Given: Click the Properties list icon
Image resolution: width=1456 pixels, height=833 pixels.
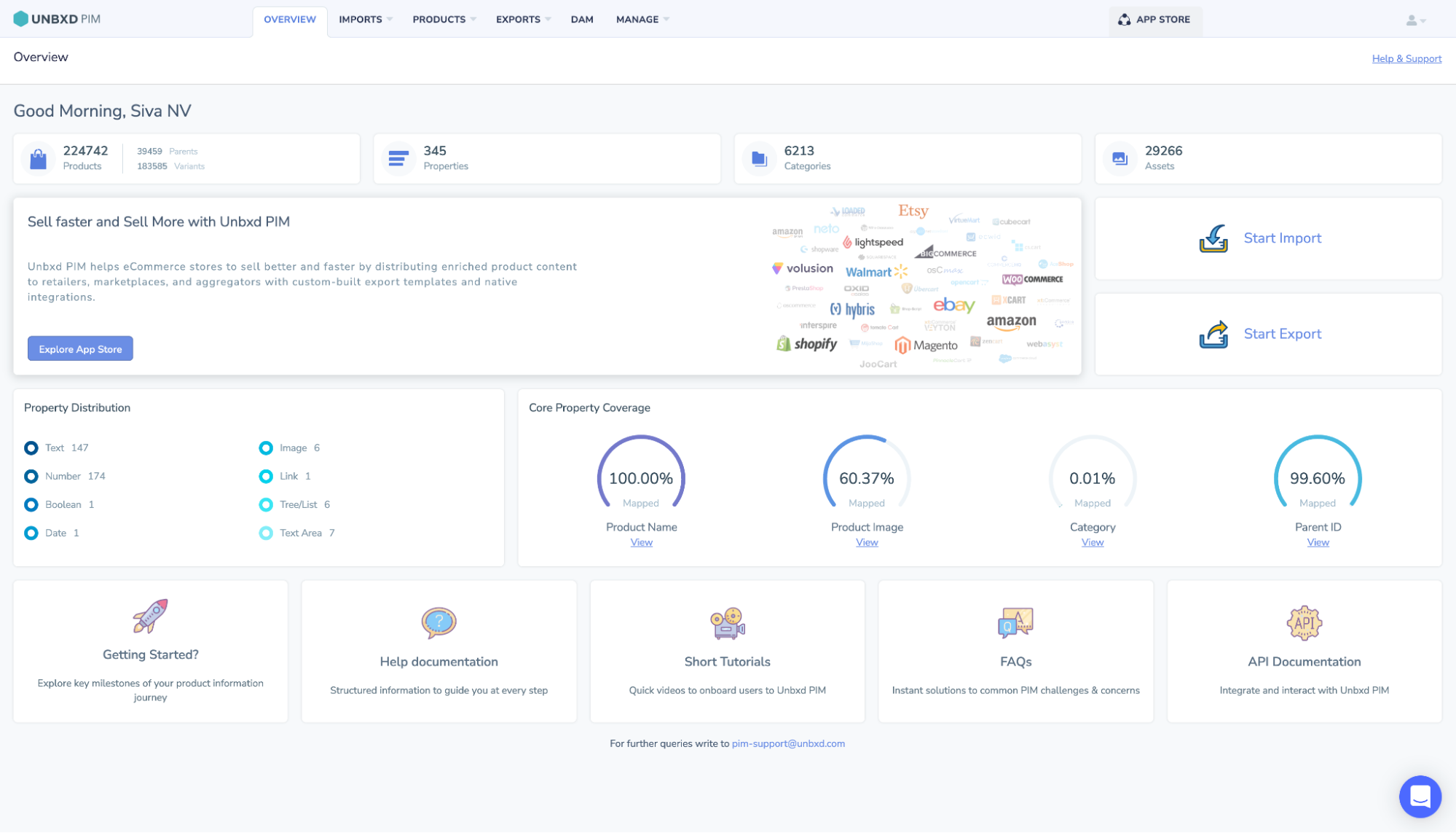Looking at the screenshot, I should [x=398, y=158].
